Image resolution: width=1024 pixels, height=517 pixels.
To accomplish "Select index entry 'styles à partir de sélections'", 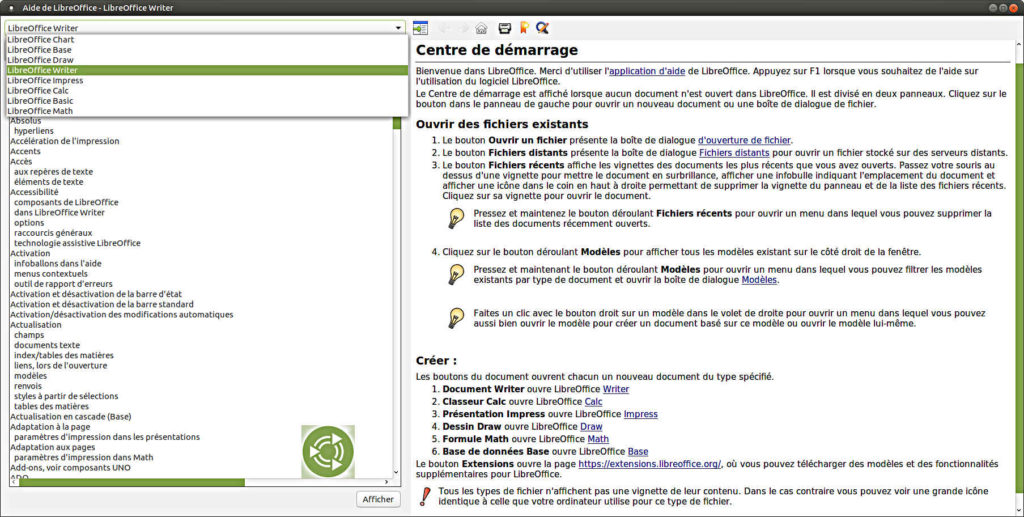I will 66,396.
